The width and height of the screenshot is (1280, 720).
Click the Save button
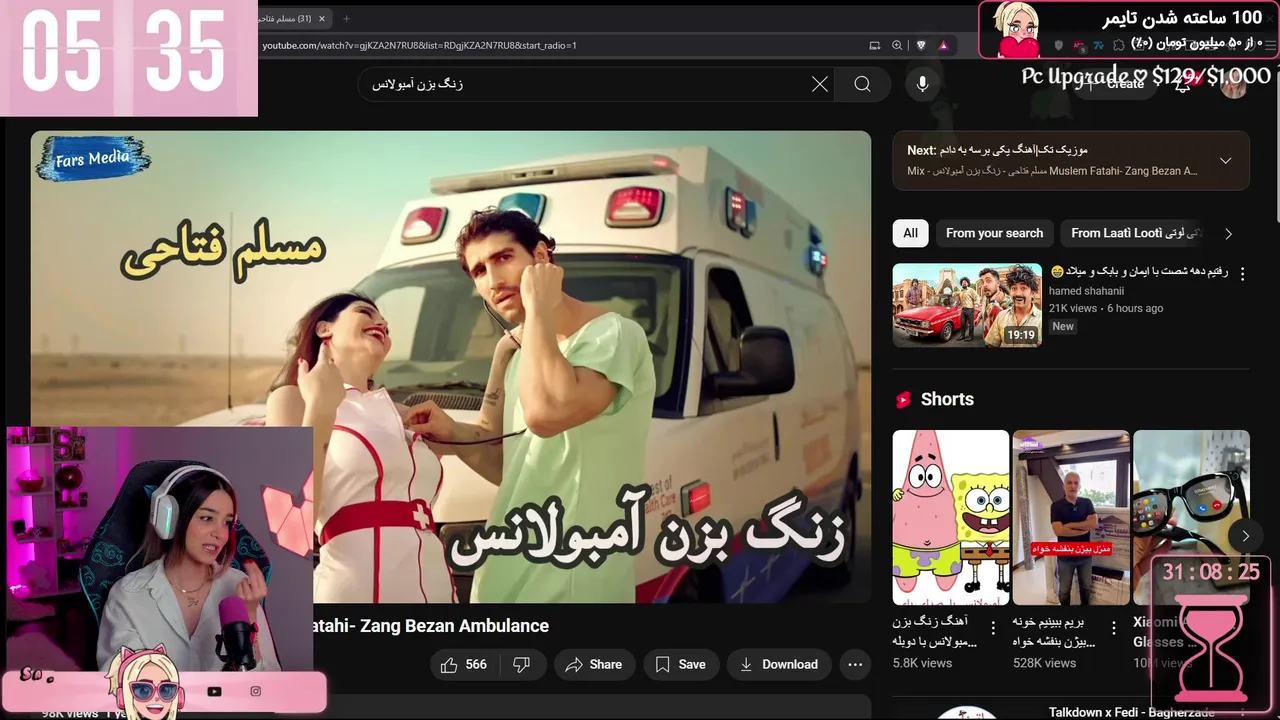click(680, 664)
